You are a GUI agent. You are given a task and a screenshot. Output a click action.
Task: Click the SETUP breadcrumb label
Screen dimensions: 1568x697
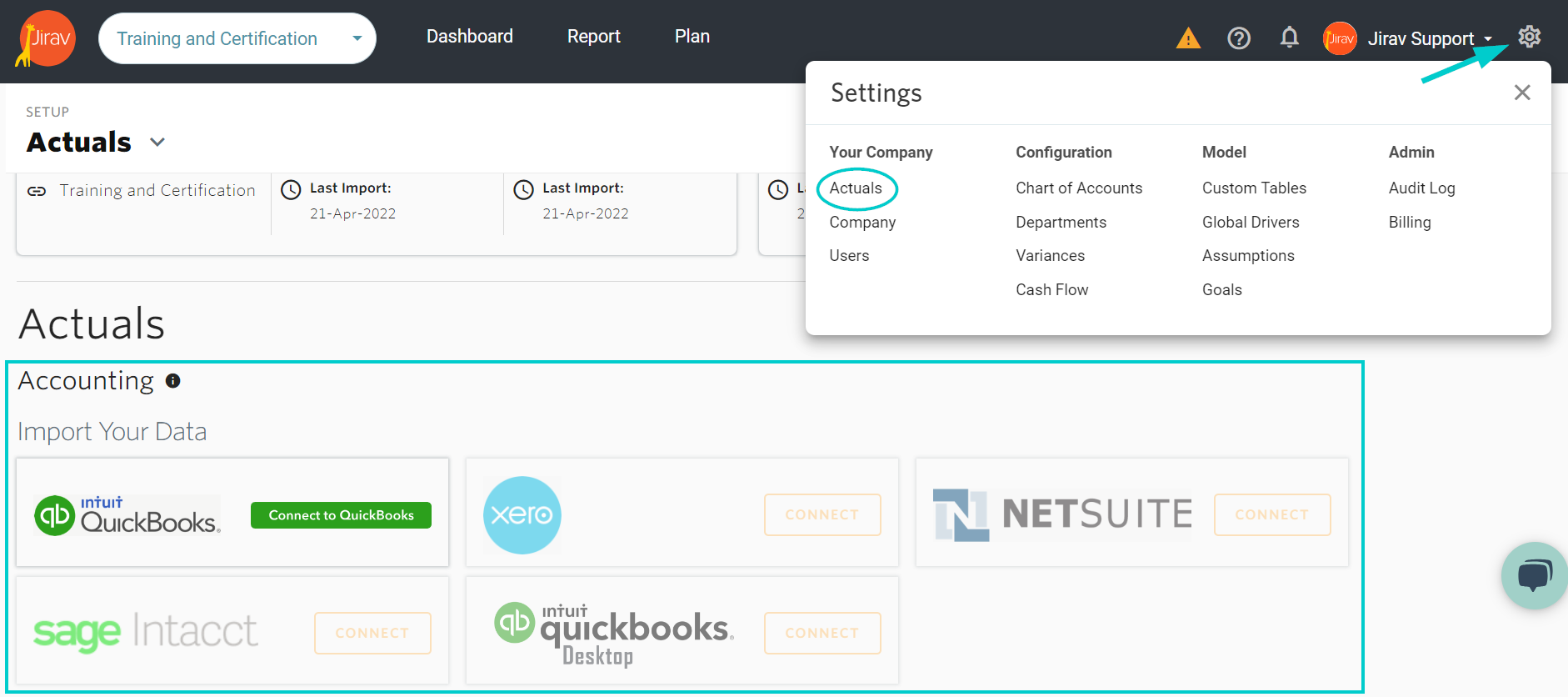(x=47, y=113)
